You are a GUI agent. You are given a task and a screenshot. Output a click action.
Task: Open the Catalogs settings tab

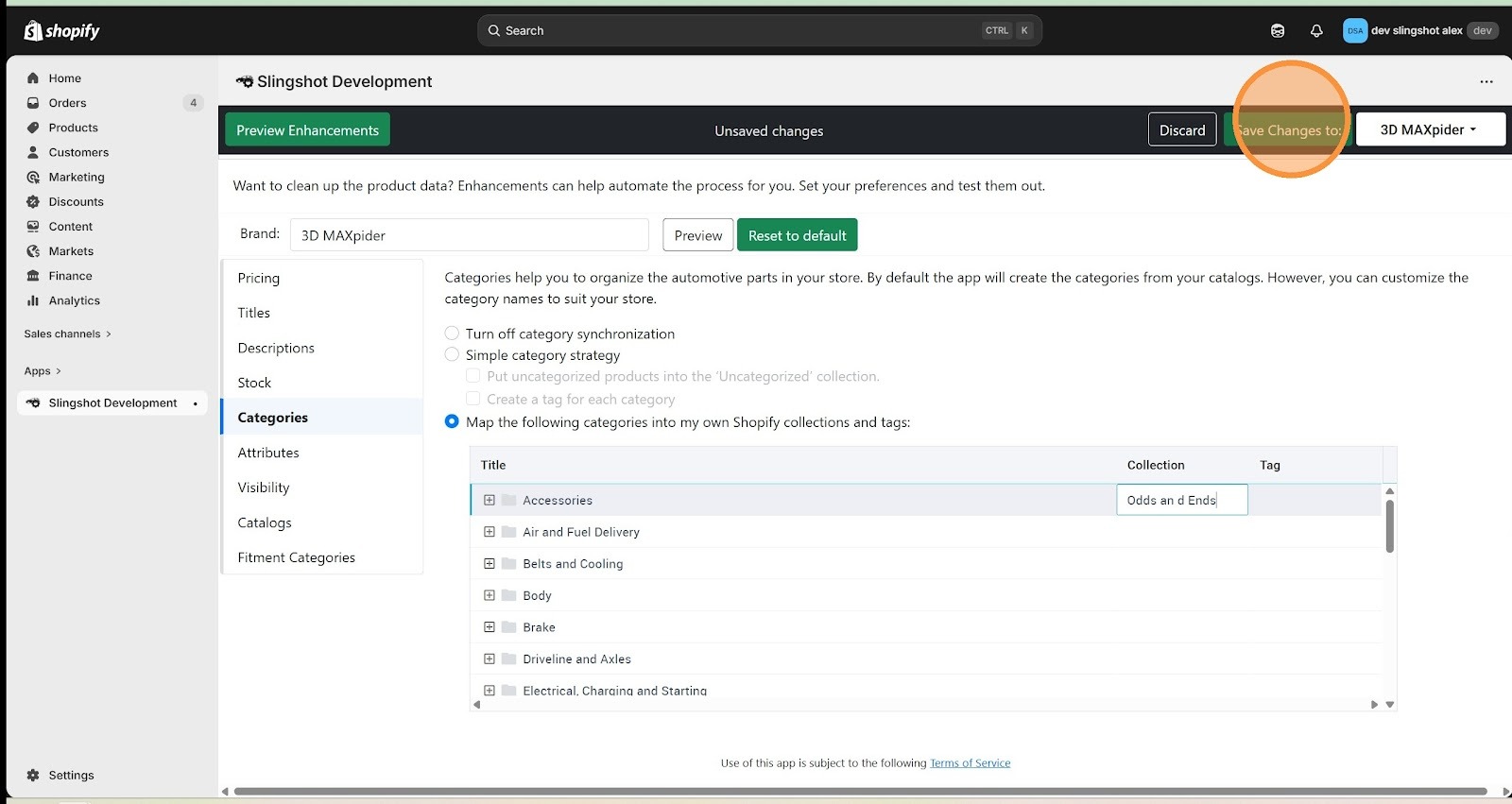321,522
